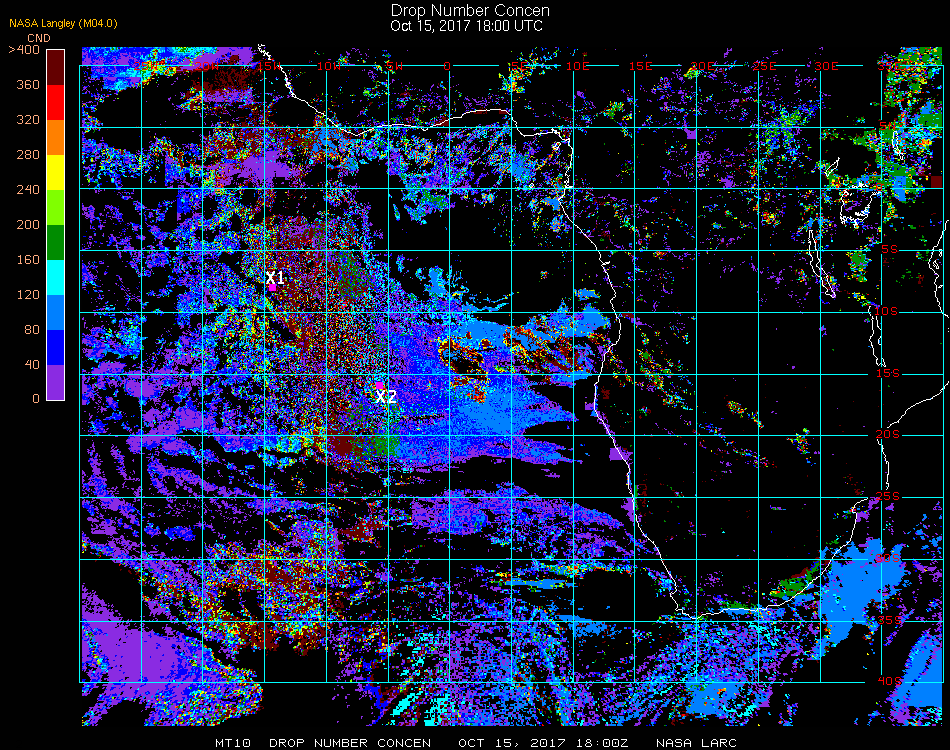Click 'MT10' in the bottom caption

(233, 743)
